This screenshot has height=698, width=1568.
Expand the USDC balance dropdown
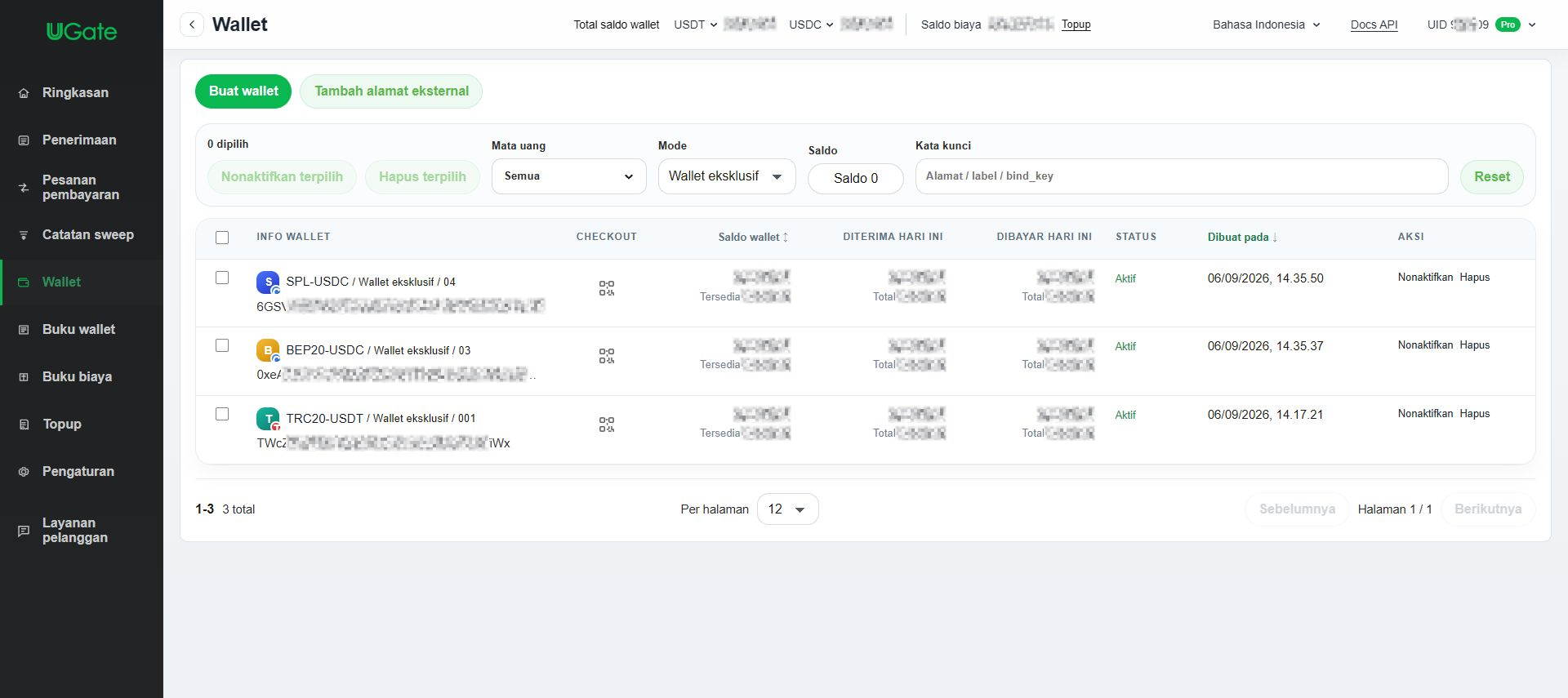point(811,24)
